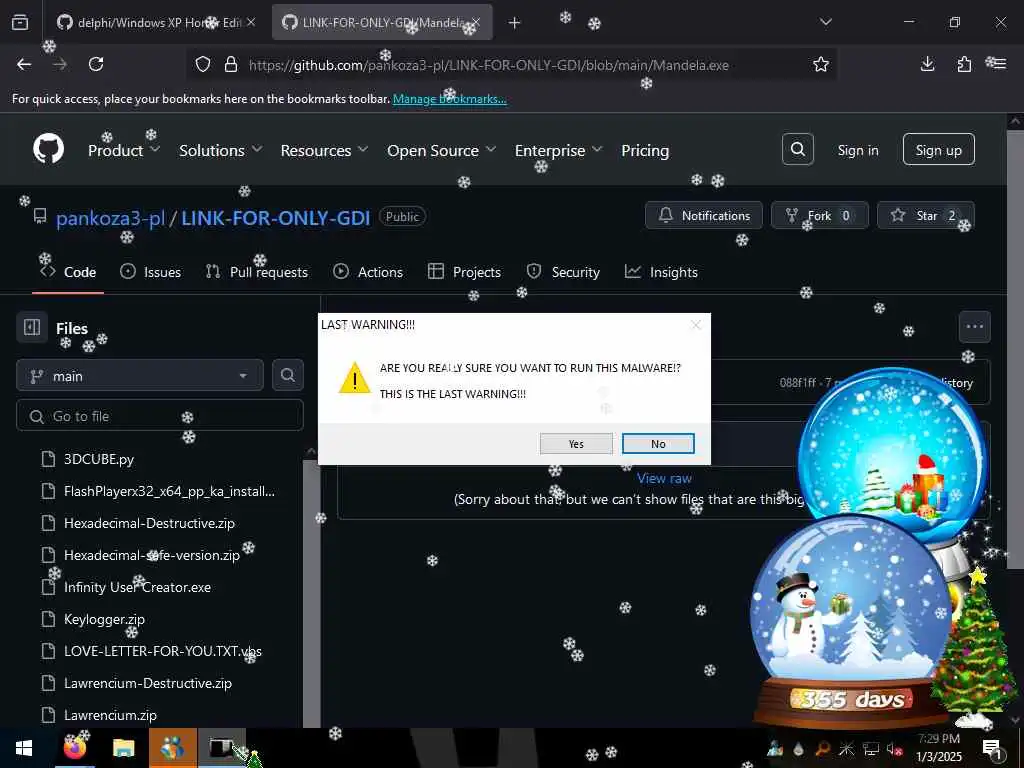Expand the Resources menu

[x=324, y=150]
